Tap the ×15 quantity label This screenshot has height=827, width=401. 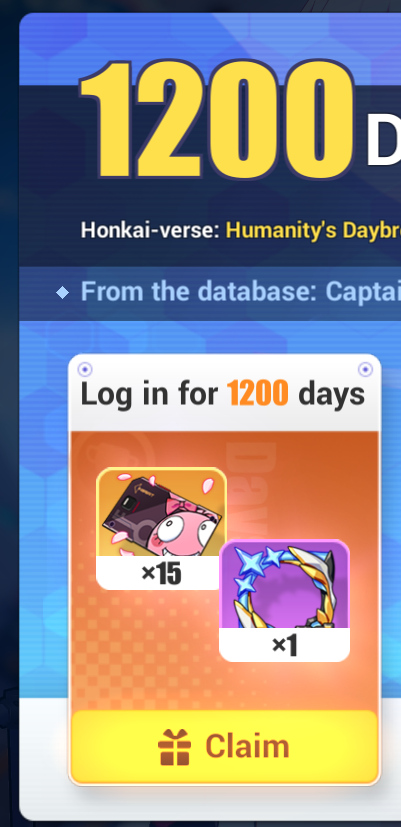point(161,573)
